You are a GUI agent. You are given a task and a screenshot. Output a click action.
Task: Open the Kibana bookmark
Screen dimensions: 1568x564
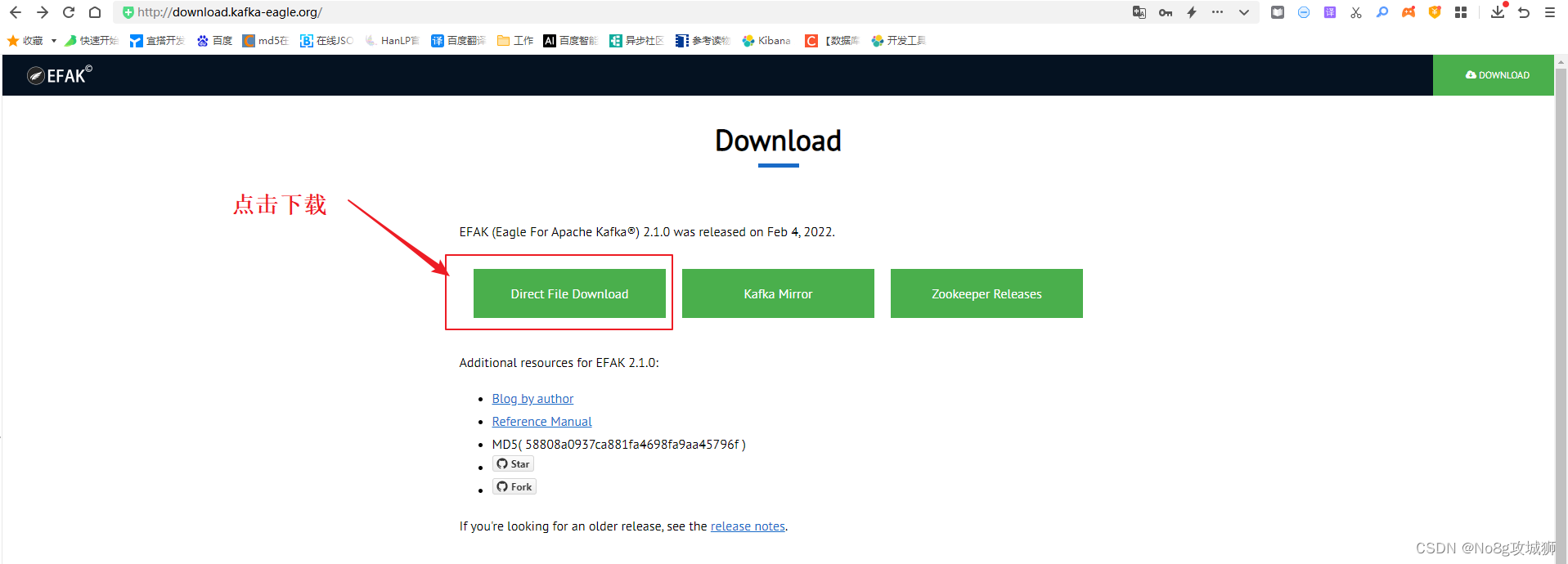766,41
